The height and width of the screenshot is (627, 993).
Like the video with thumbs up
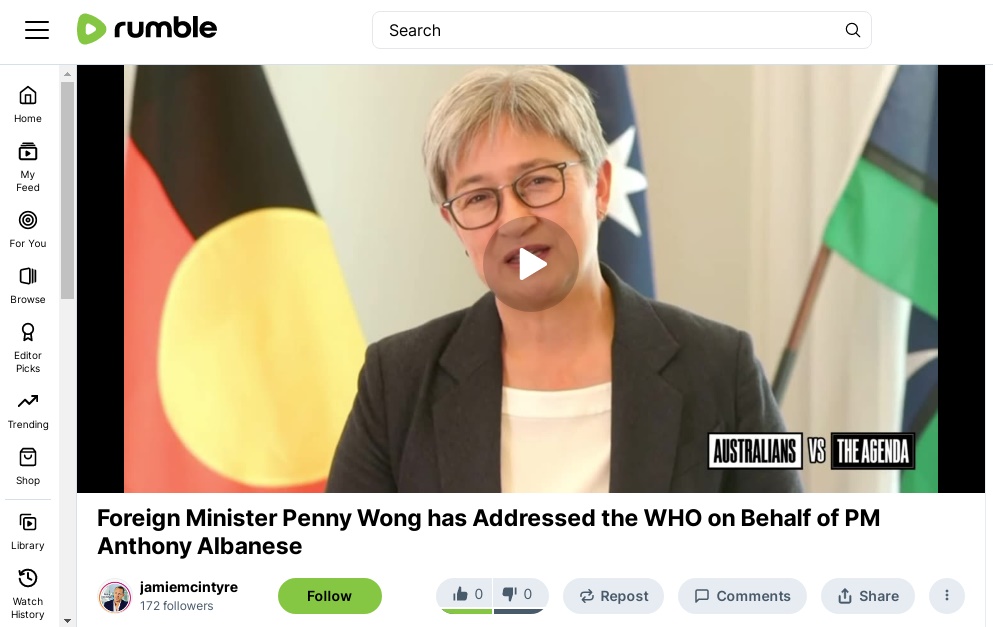465,595
